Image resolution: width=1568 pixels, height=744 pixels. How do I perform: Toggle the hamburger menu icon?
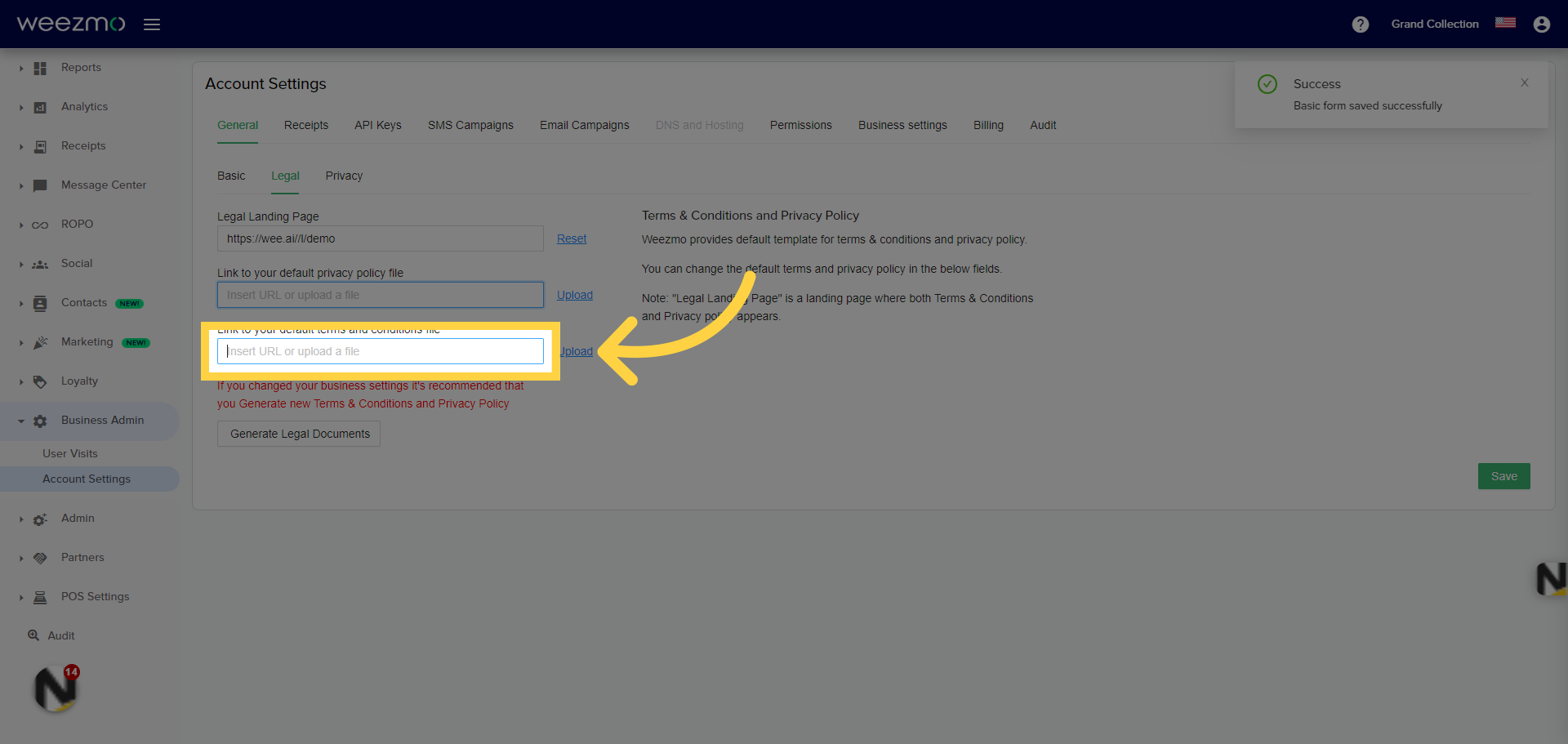tap(152, 25)
